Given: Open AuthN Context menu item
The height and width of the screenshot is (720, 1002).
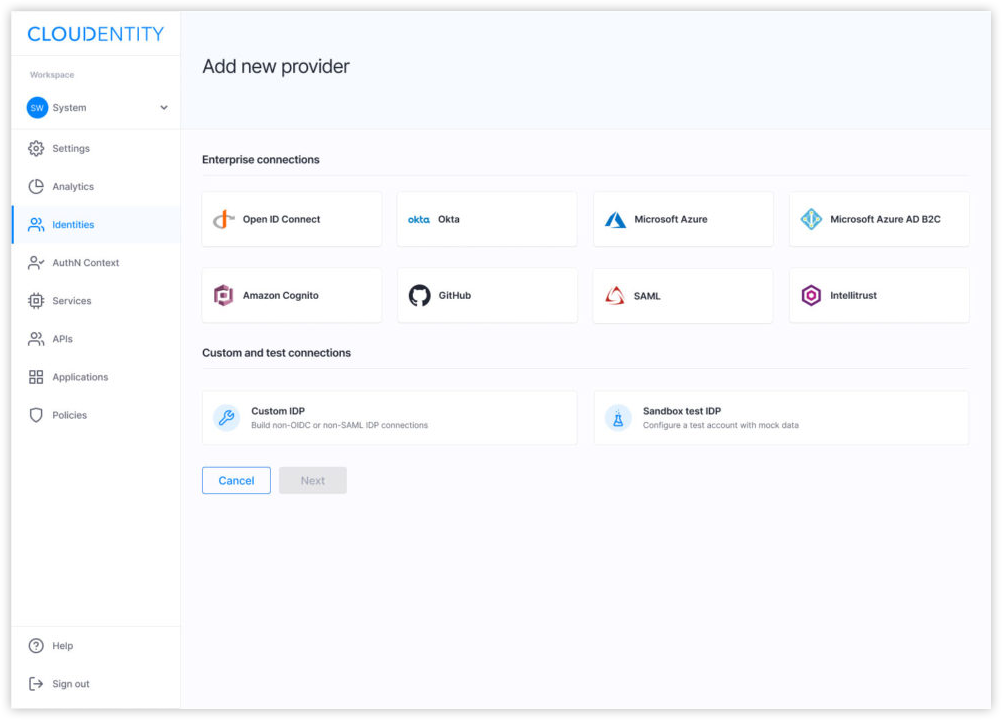Looking at the screenshot, I should coord(96,263).
